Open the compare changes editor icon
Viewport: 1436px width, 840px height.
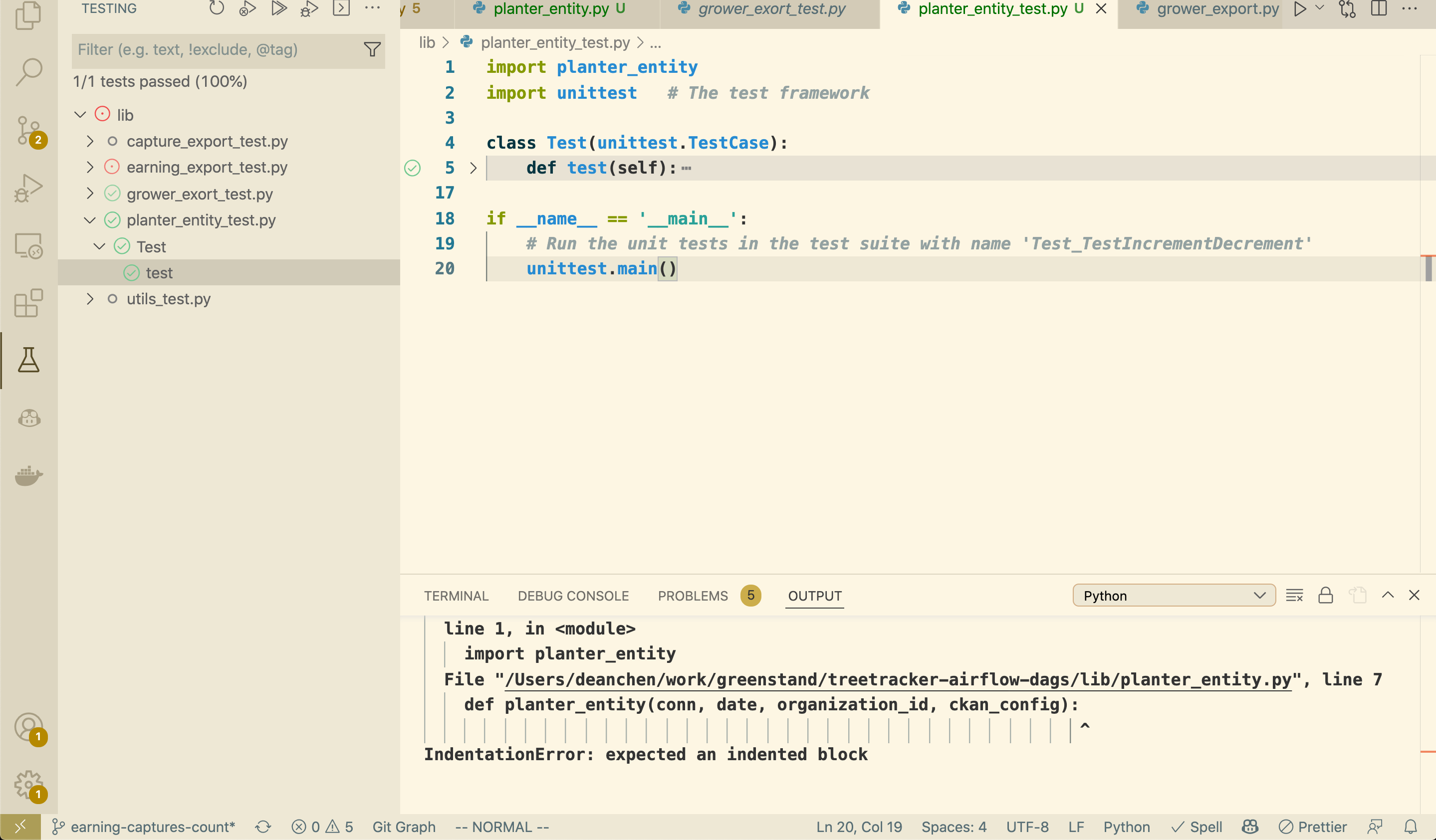point(1348,9)
